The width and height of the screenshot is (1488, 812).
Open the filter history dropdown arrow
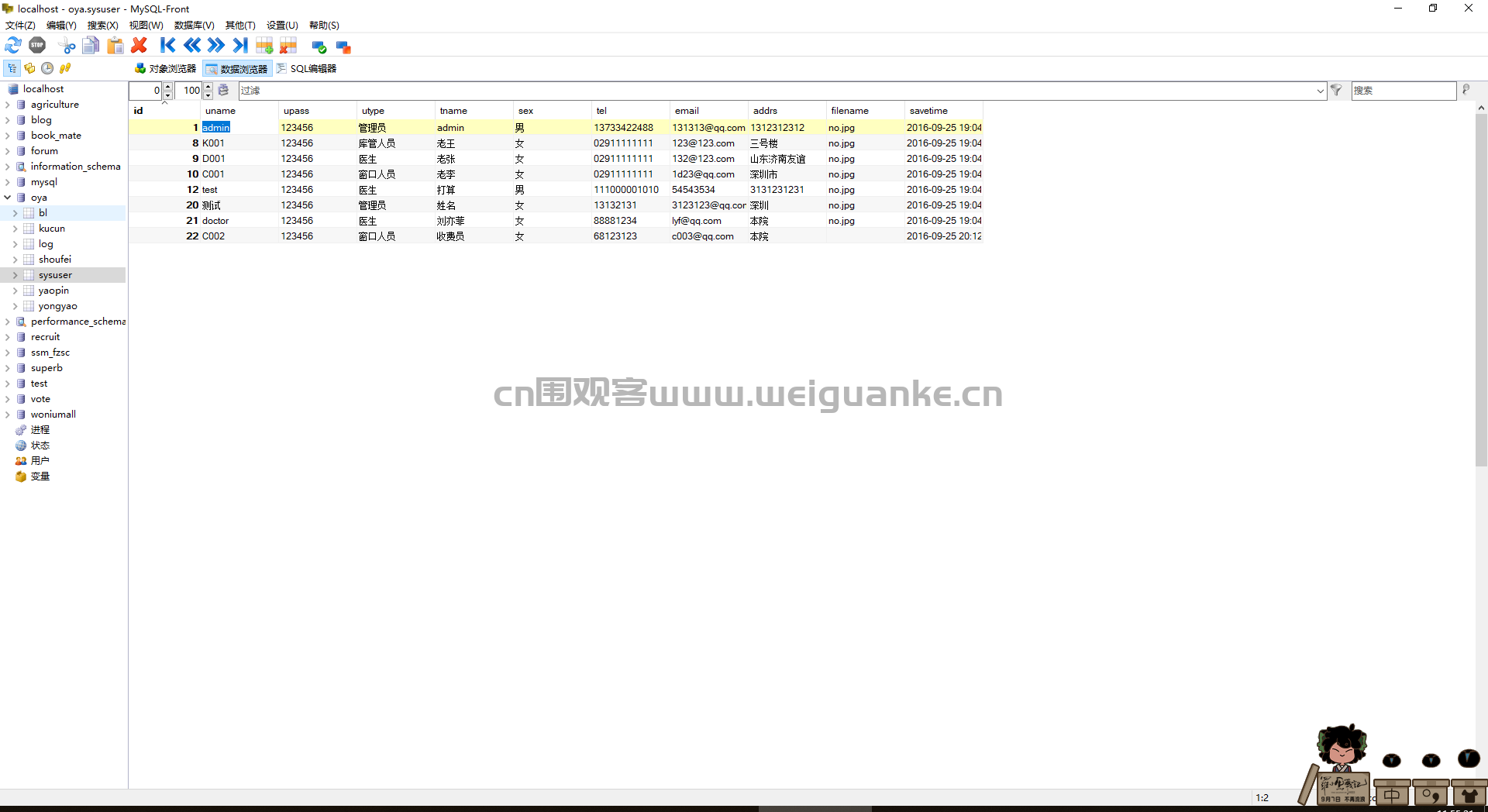[x=1320, y=91]
